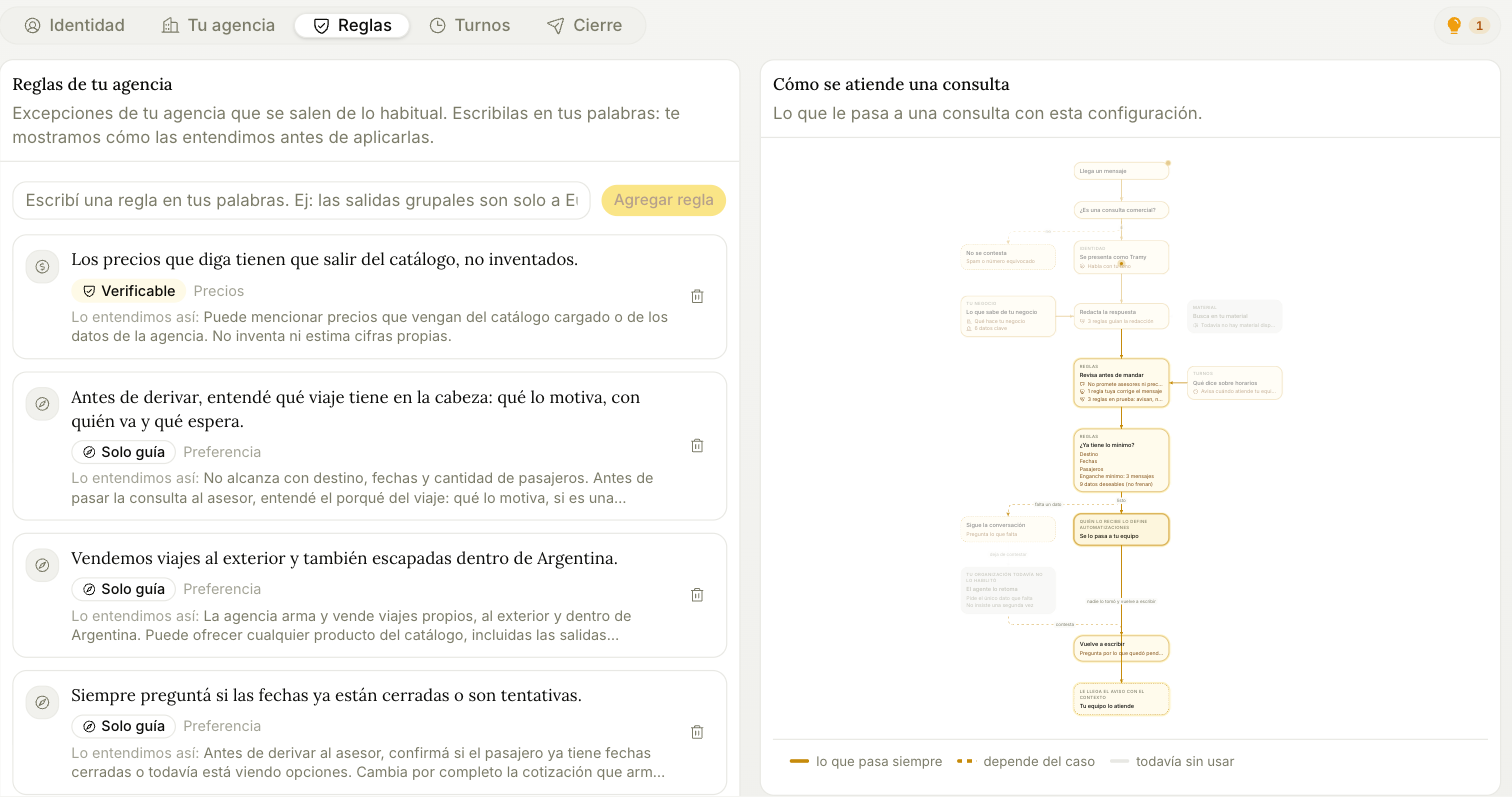Click the 'Reglas de tu agencia' heading
This screenshot has height=797, width=1512.
(x=92, y=85)
